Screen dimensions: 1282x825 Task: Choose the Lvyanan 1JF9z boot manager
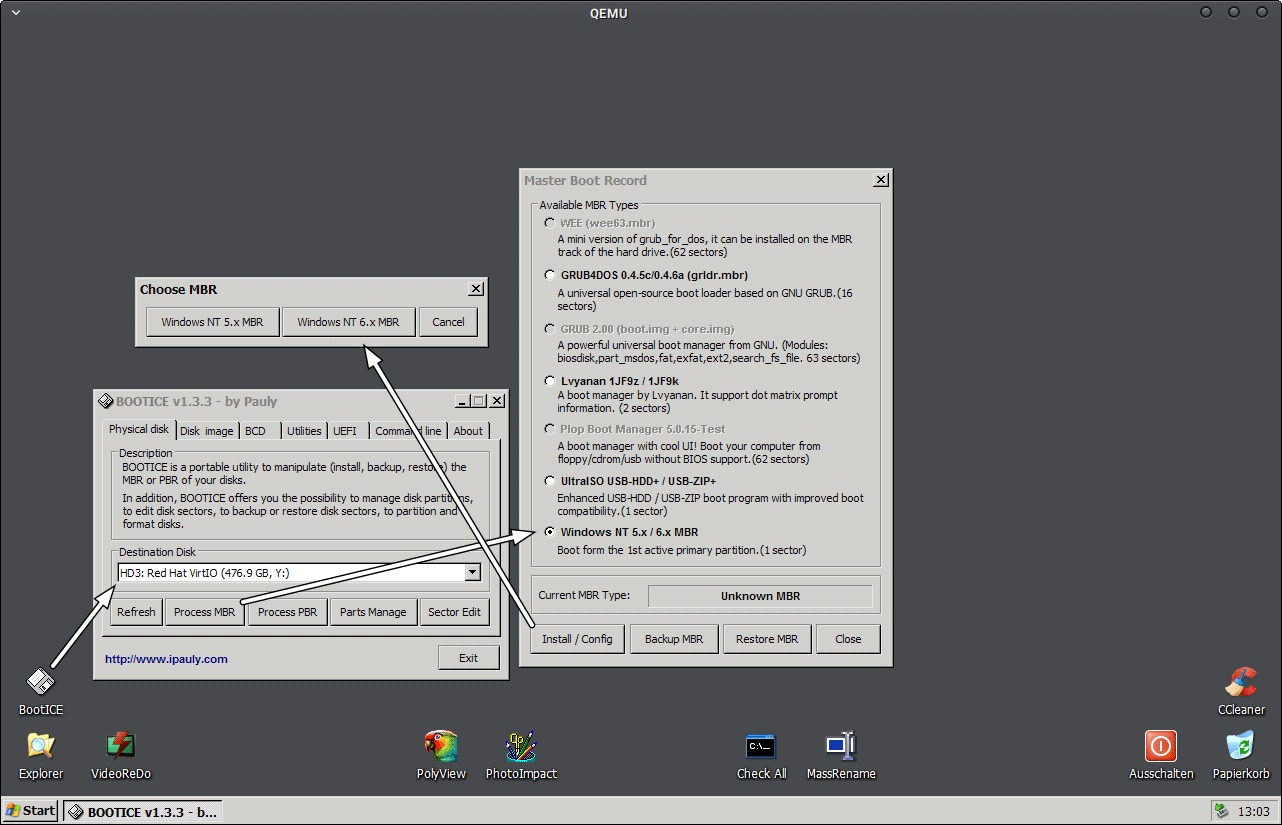(549, 380)
